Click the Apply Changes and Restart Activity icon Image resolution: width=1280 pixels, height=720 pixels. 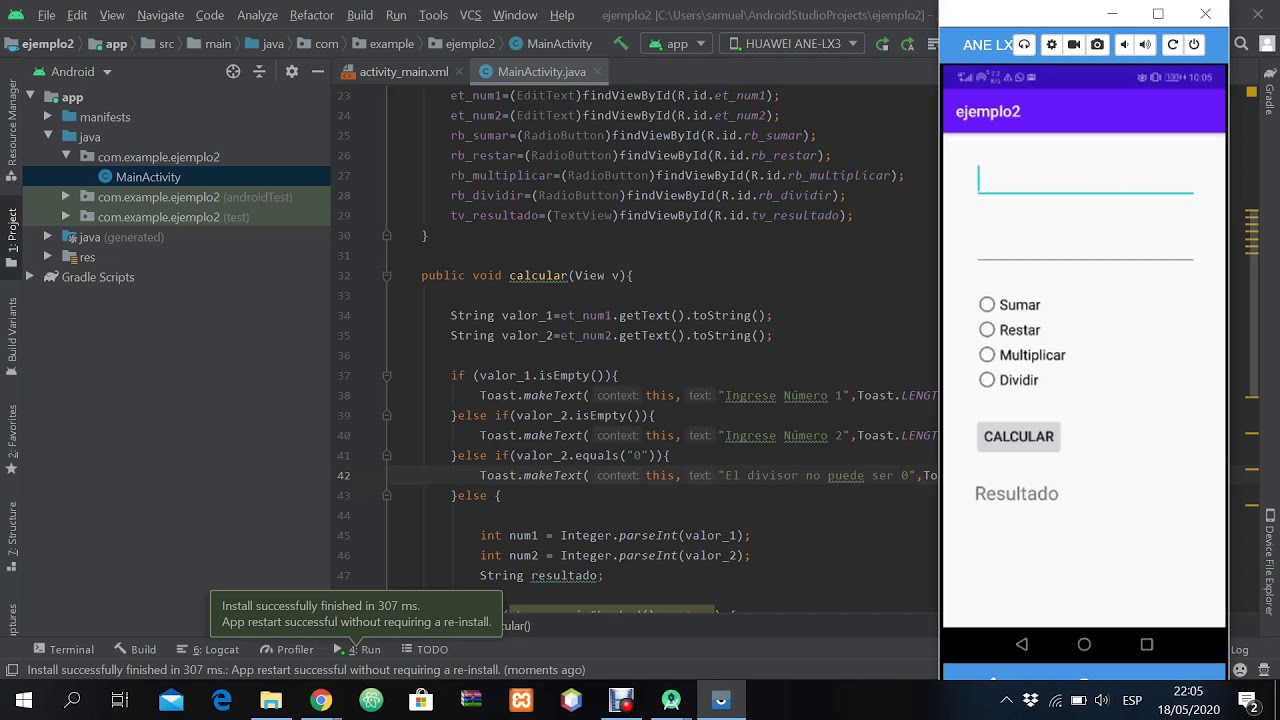click(x=882, y=44)
